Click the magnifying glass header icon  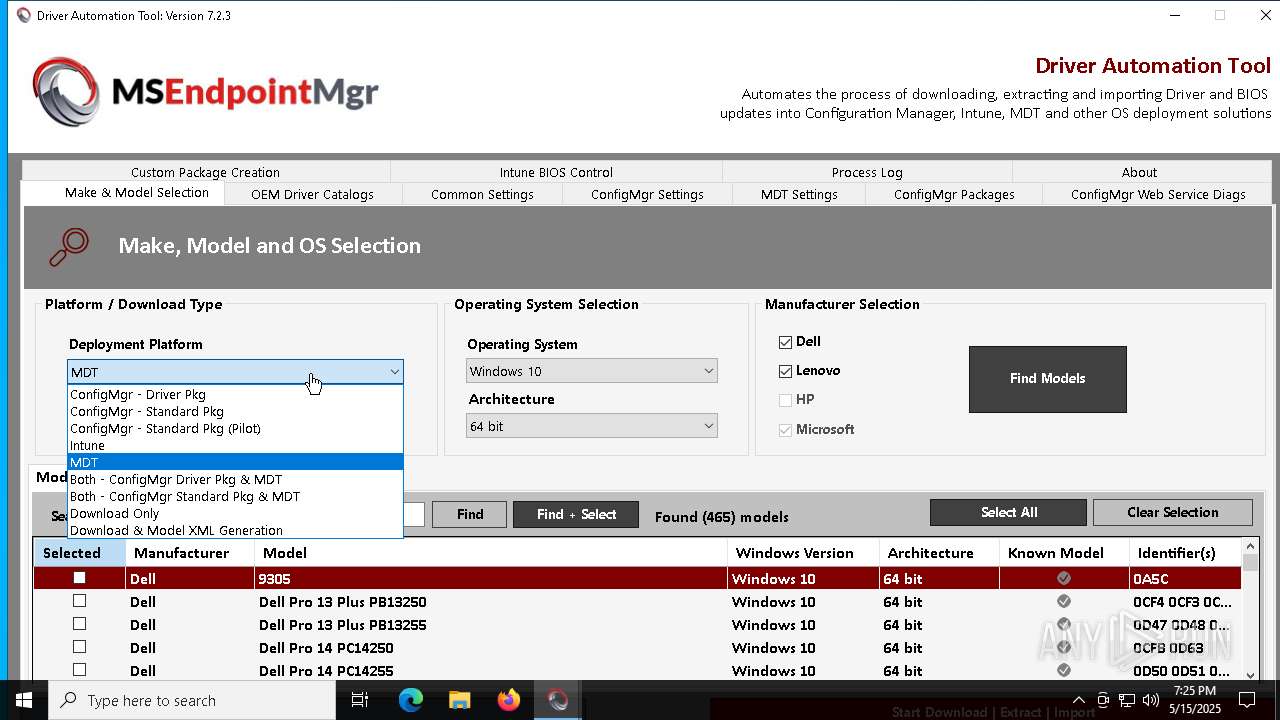pyautogui.click(x=69, y=246)
